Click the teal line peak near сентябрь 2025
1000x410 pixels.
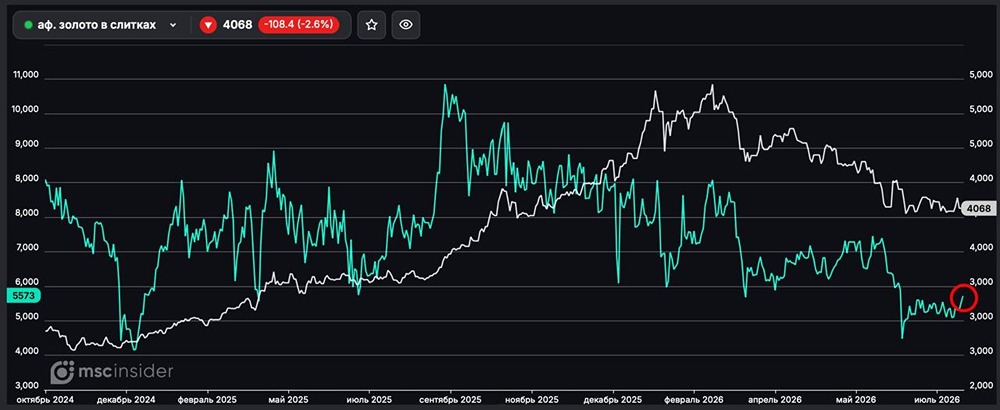tap(445, 85)
